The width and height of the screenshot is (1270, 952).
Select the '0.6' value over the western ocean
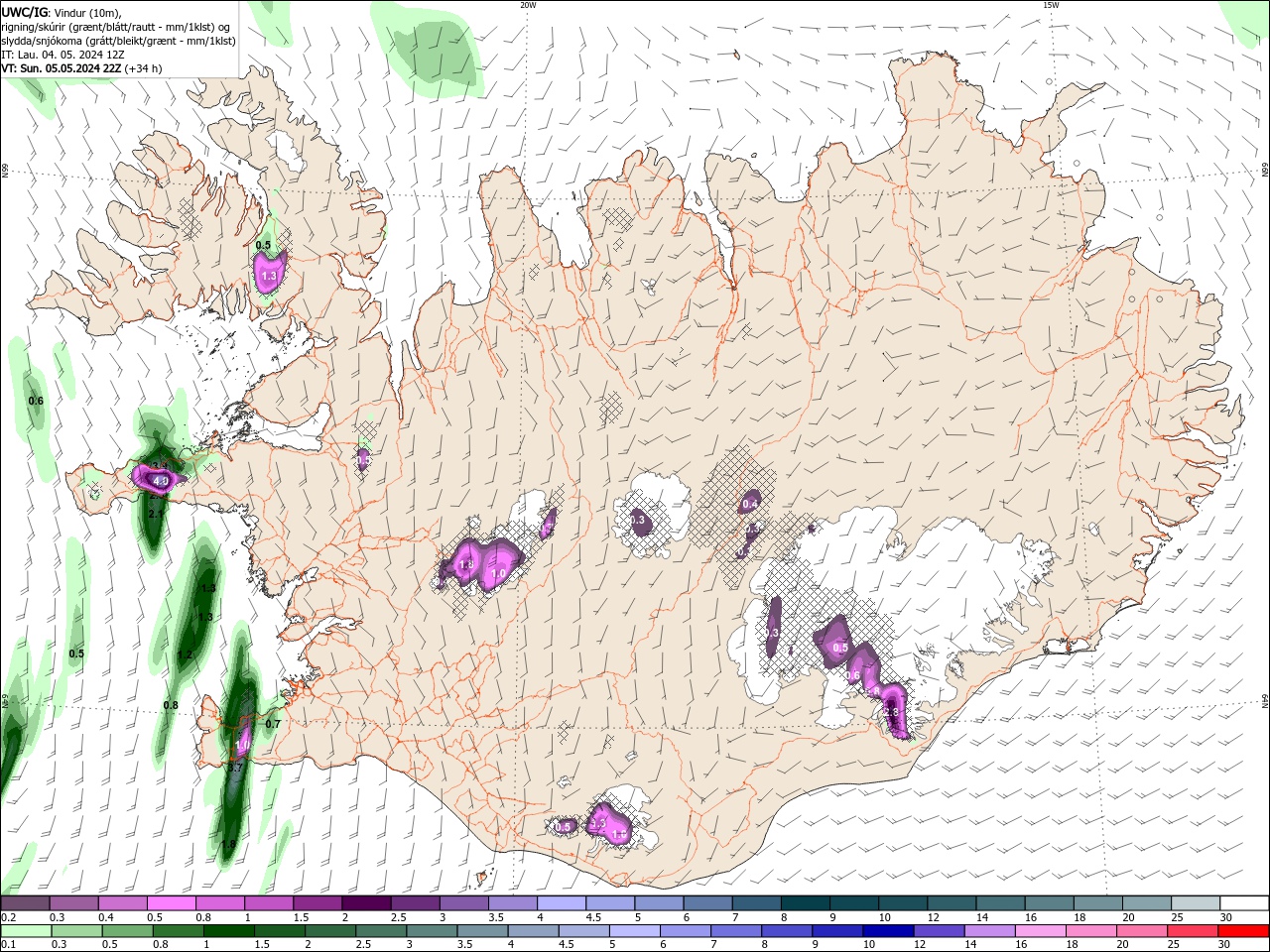point(36,401)
